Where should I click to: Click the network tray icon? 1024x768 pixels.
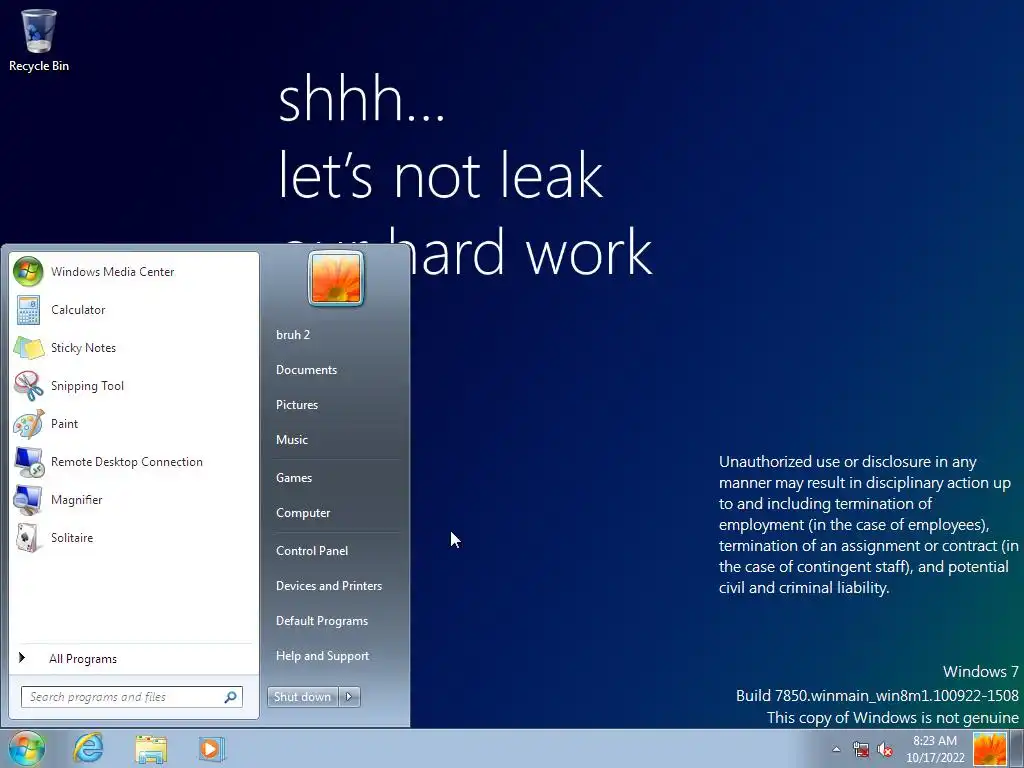point(861,749)
